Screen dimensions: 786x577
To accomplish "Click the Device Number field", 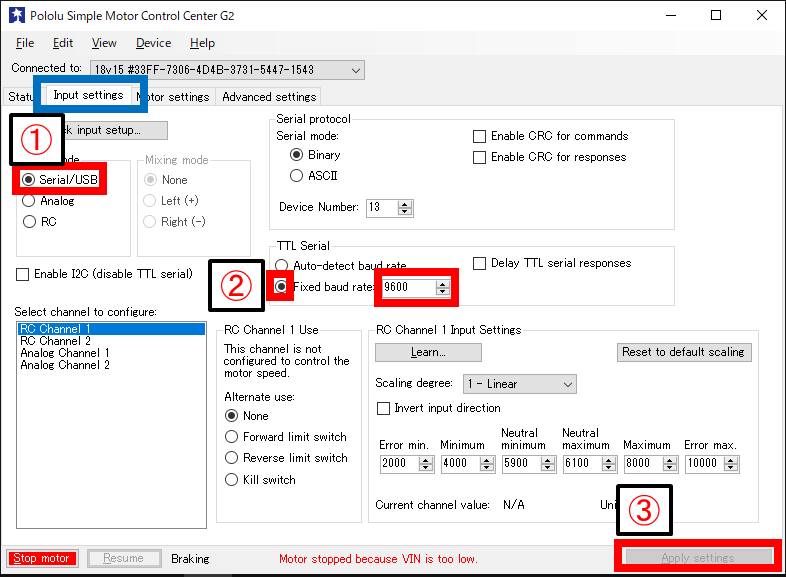I will [x=382, y=207].
